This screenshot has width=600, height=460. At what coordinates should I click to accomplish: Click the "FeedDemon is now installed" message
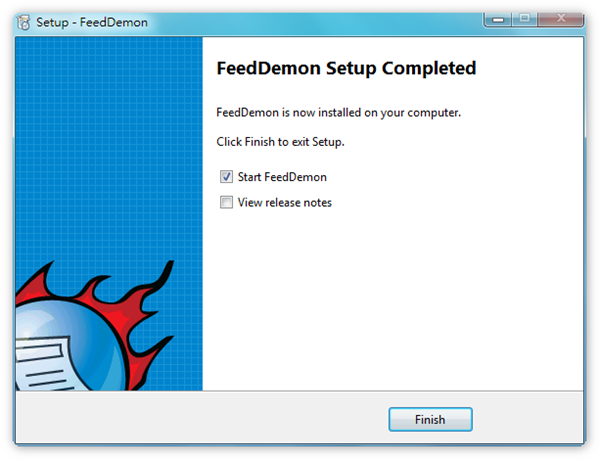pos(339,113)
